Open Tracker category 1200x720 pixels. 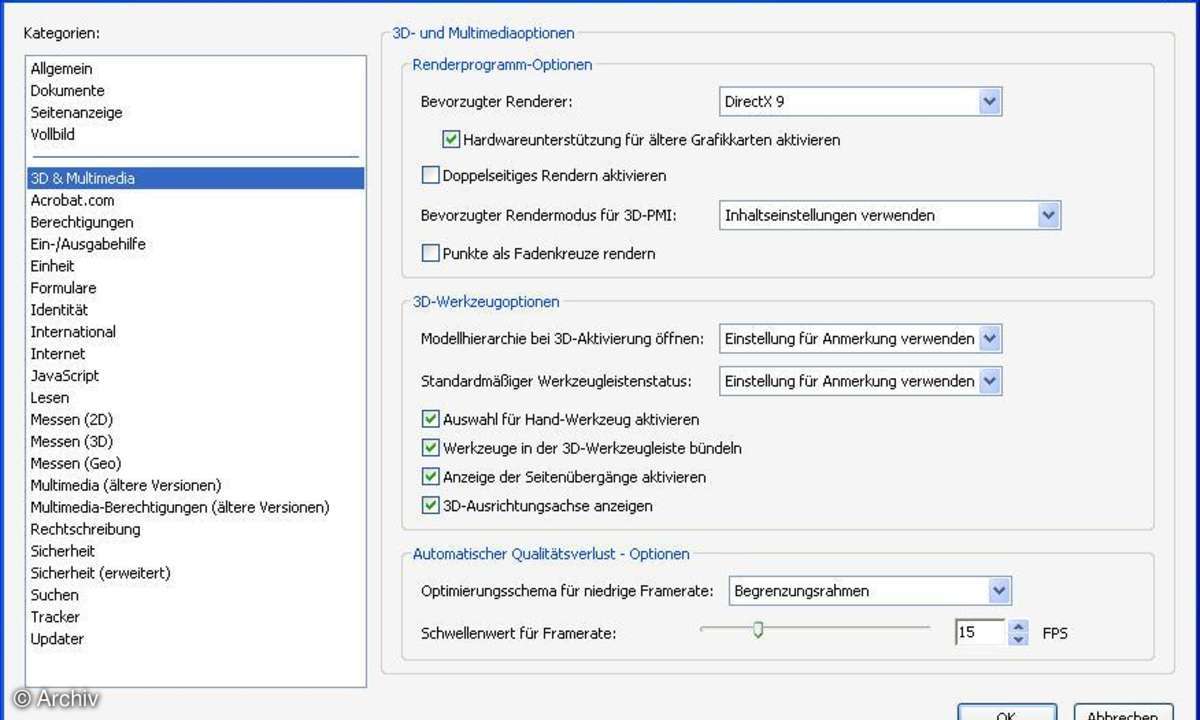click(x=195, y=617)
